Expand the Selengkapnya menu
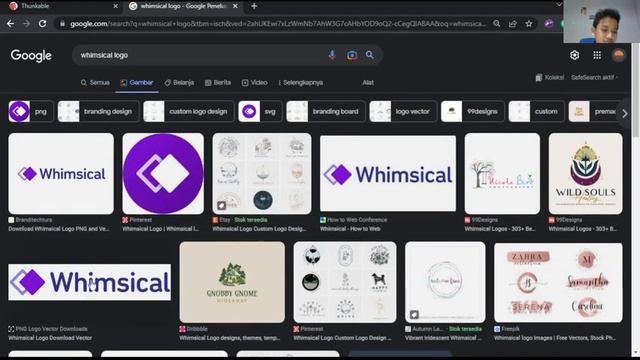Image resolution: width=640 pixels, height=360 pixels. tap(301, 82)
